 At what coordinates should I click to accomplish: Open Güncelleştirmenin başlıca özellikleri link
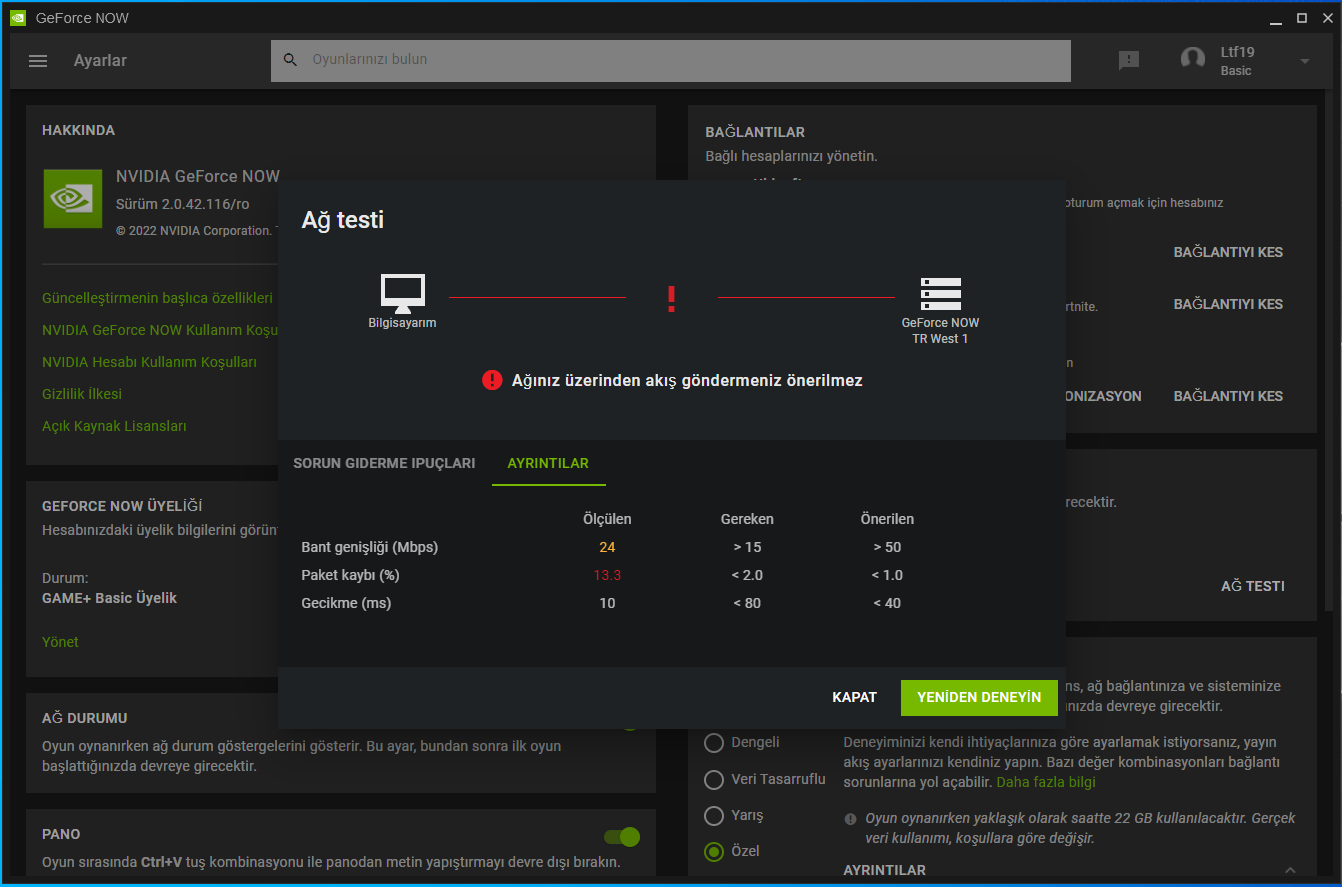pyautogui.click(x=157, y=298)
